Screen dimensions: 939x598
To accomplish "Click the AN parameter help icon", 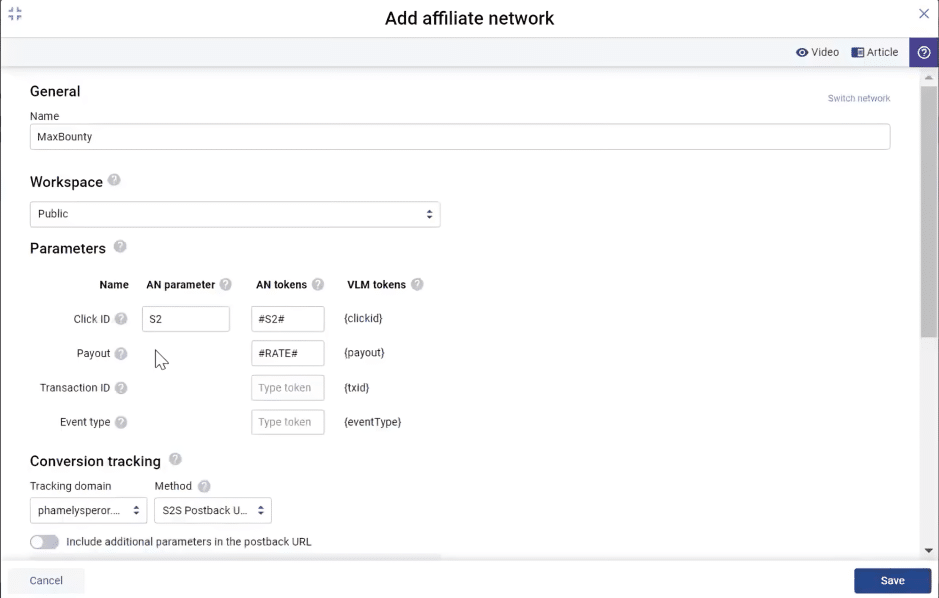I will [225, 284].
